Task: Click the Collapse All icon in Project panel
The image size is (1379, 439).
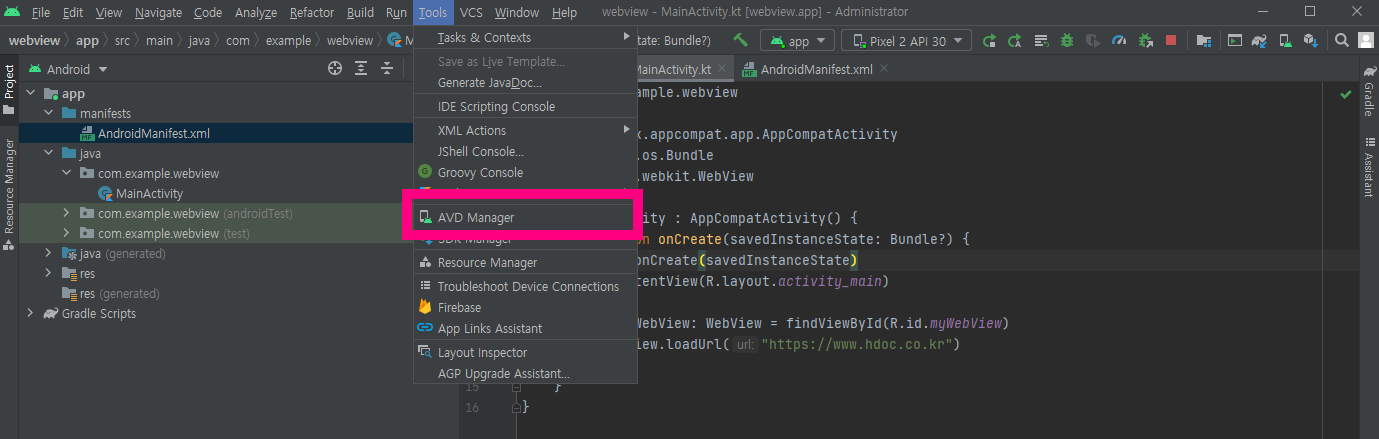Action: (x=388, y=69)
